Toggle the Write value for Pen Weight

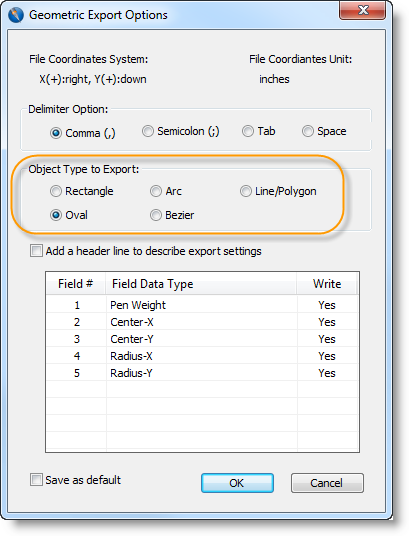click(x=327, y=305)
